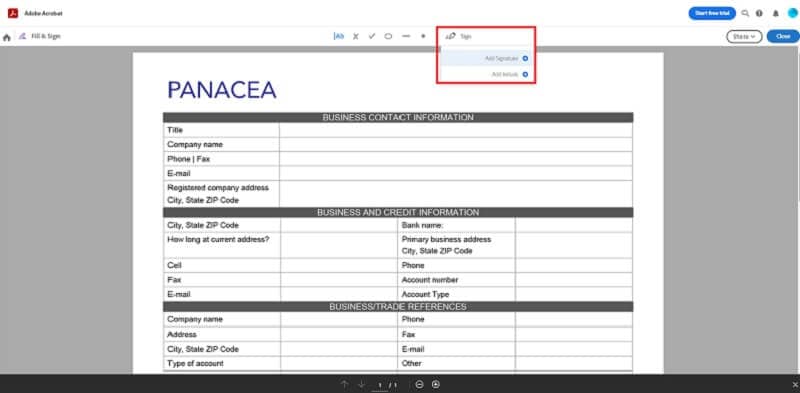Open the help icon
This screenshot has height=393, width=800.
tap(760, 13)
